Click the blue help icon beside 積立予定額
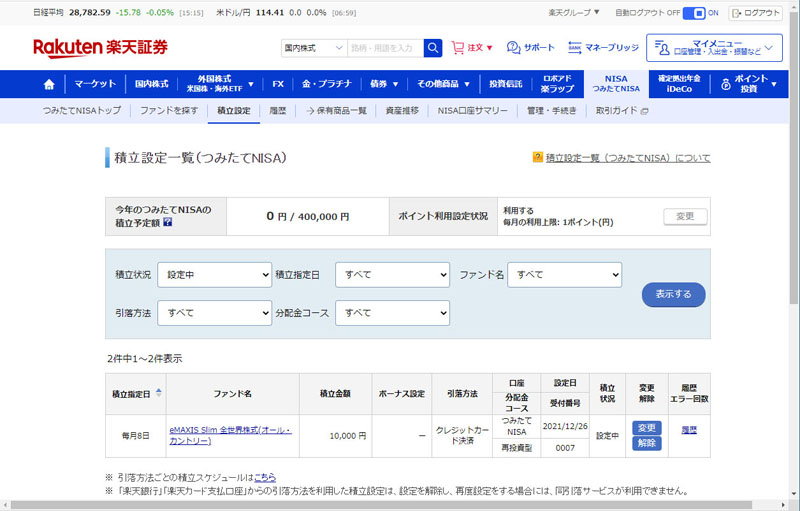Image resolution: width=800 pixels, height=511 pixels. coord(167,222)
